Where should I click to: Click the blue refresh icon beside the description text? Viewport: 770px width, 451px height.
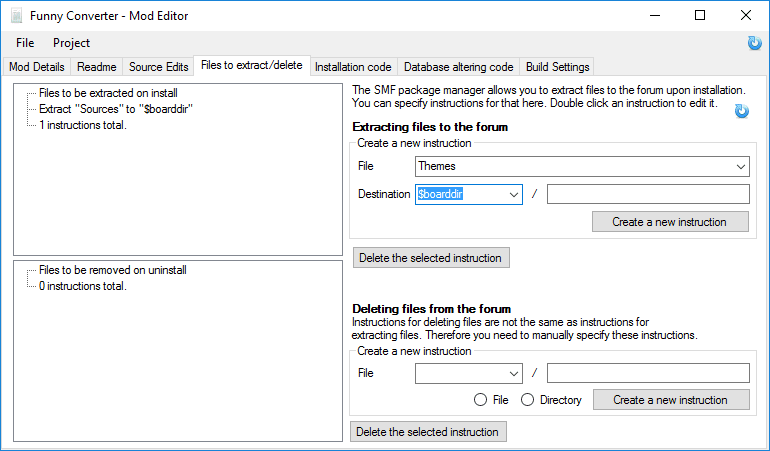pyautogui.click(x=741, y=111)
